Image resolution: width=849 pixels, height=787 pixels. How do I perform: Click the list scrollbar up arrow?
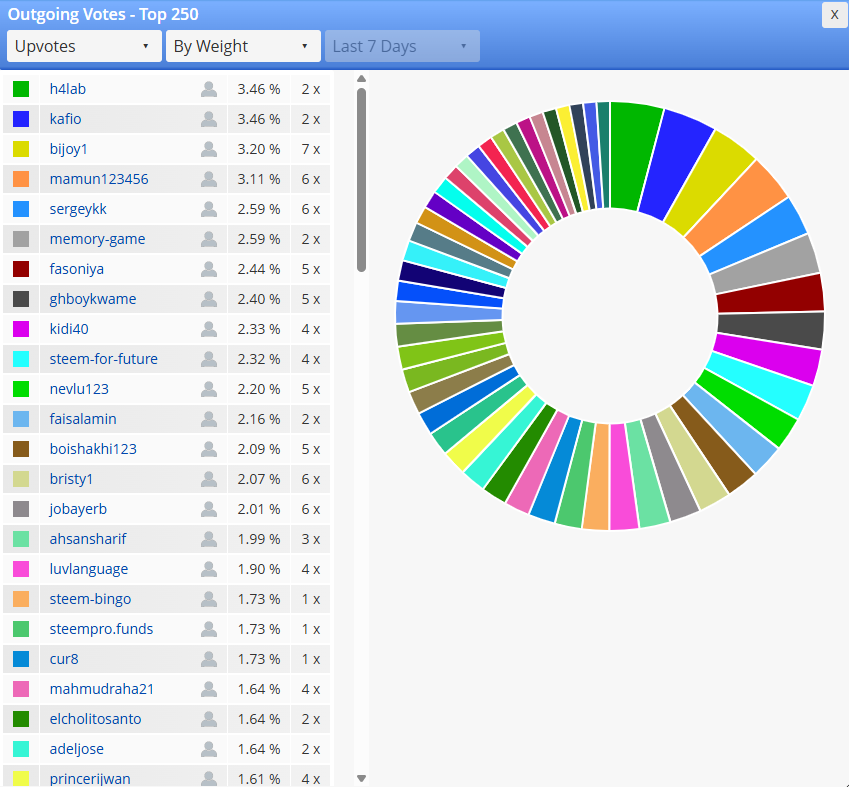[x=361, y=79]
